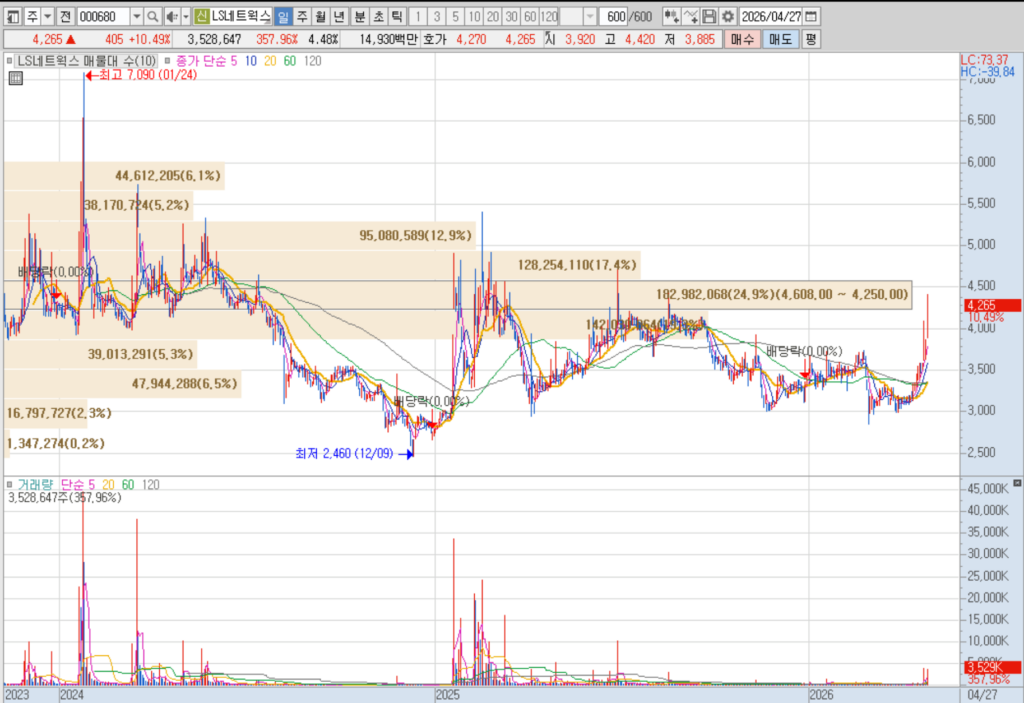Click the 95,080,589(12.9%) volume profile label
This screenshot has height=703, width=1024.
click(415, 235)
